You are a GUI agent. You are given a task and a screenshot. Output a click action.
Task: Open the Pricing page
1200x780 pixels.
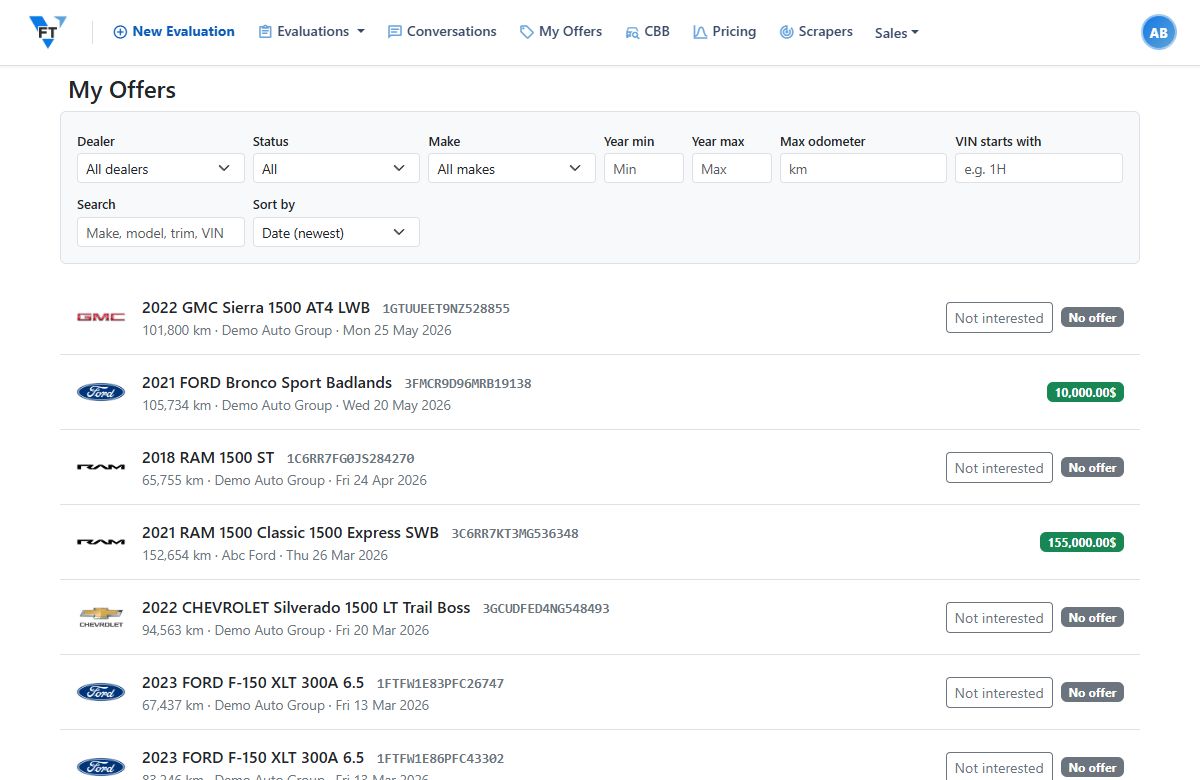(724, 32)
